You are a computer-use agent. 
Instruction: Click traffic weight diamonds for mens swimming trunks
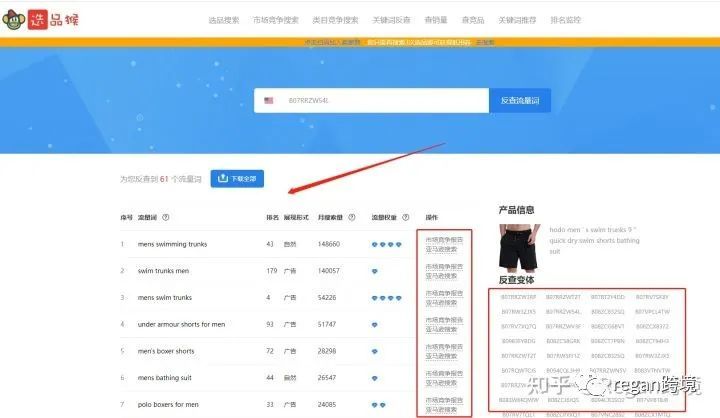(387, 244)
